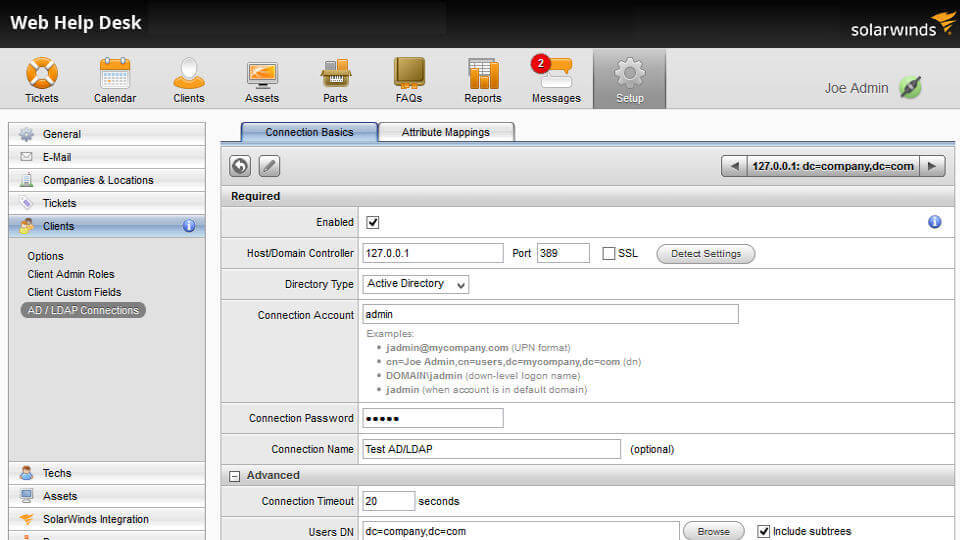
Task: Click the Connection Name field
Action: click(492, 449)
